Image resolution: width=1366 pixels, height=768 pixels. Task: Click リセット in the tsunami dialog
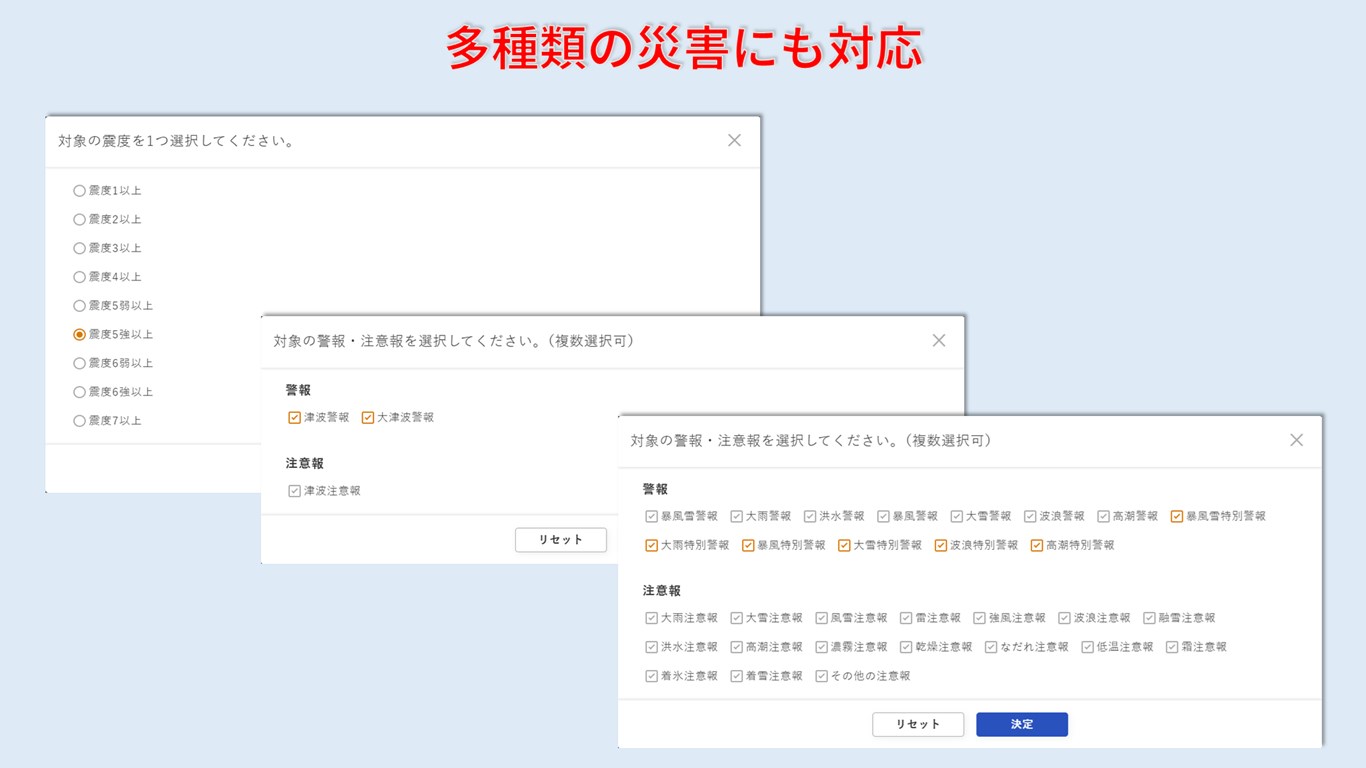561,540
